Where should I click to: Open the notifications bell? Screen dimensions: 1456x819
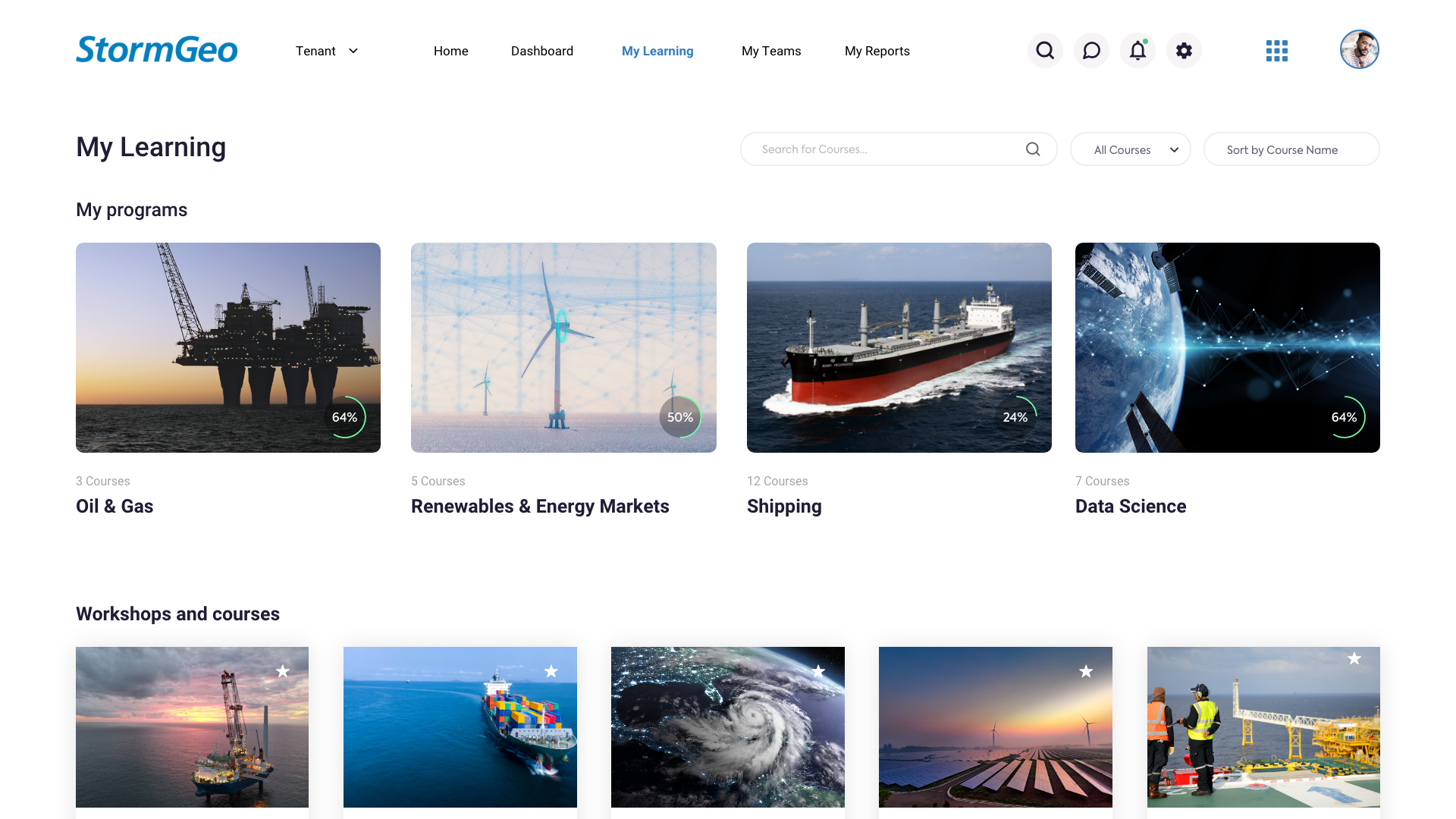(x=1137, y=51)
